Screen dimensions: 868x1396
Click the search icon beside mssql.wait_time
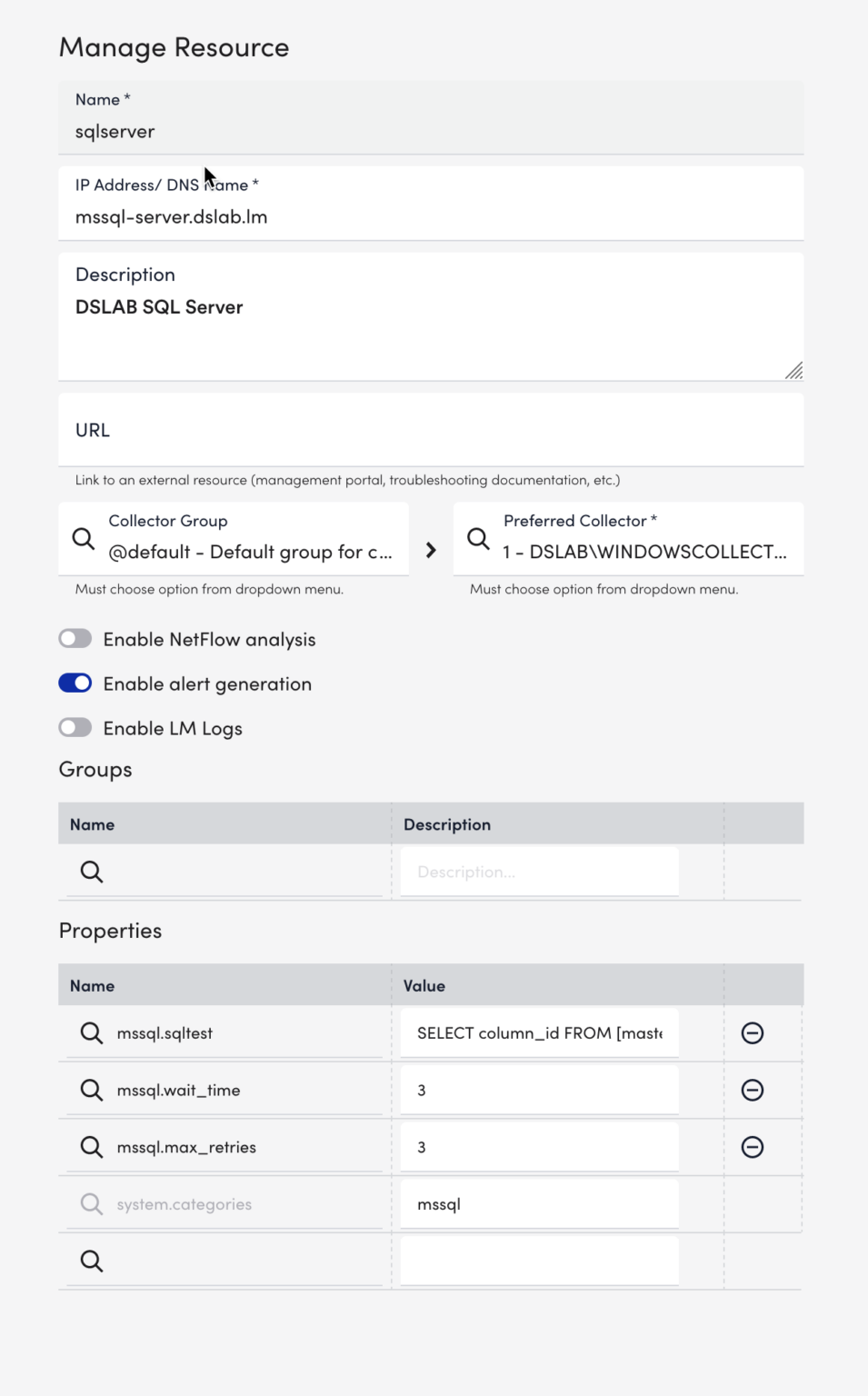pyautogui.click(x=91, y=1090)
